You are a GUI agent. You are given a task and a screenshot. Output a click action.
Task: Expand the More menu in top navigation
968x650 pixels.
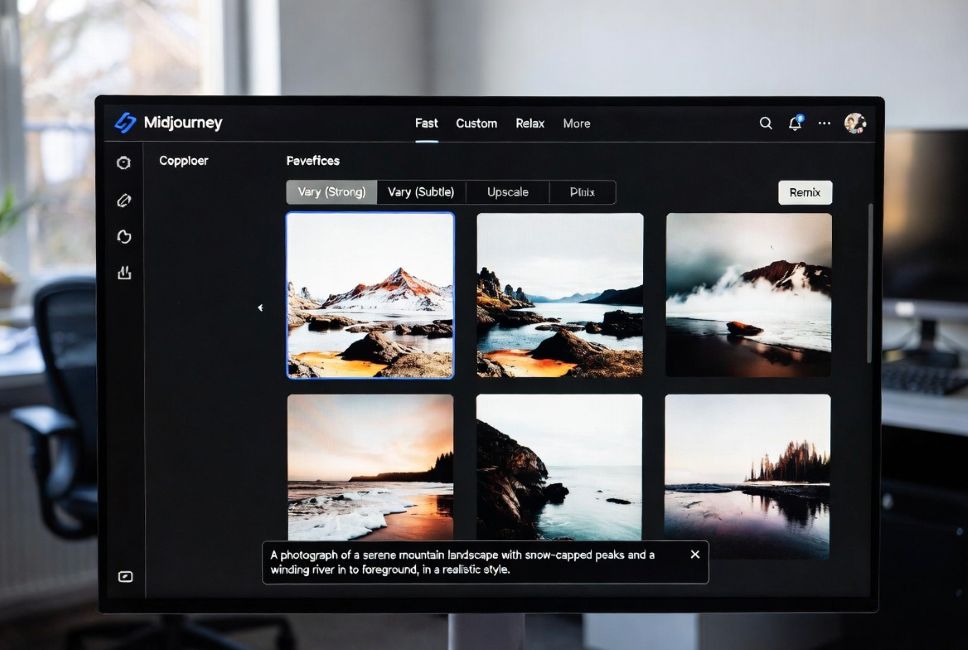(x=576, y=124)
